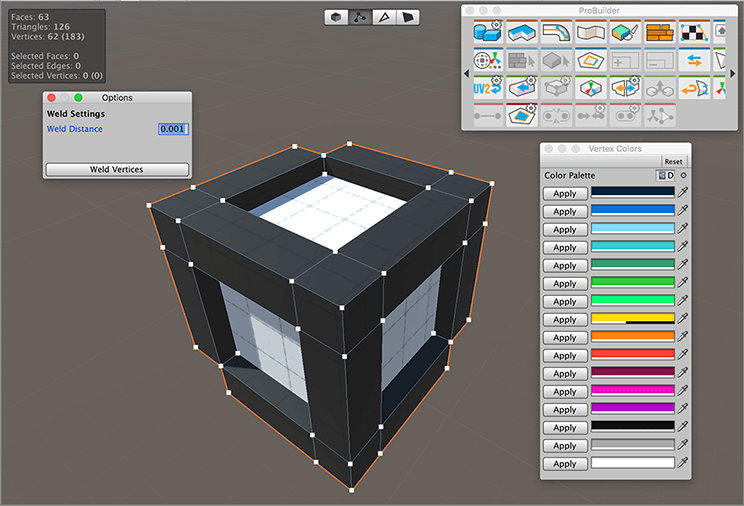Edit the orange color swatch

click(632, 337)
